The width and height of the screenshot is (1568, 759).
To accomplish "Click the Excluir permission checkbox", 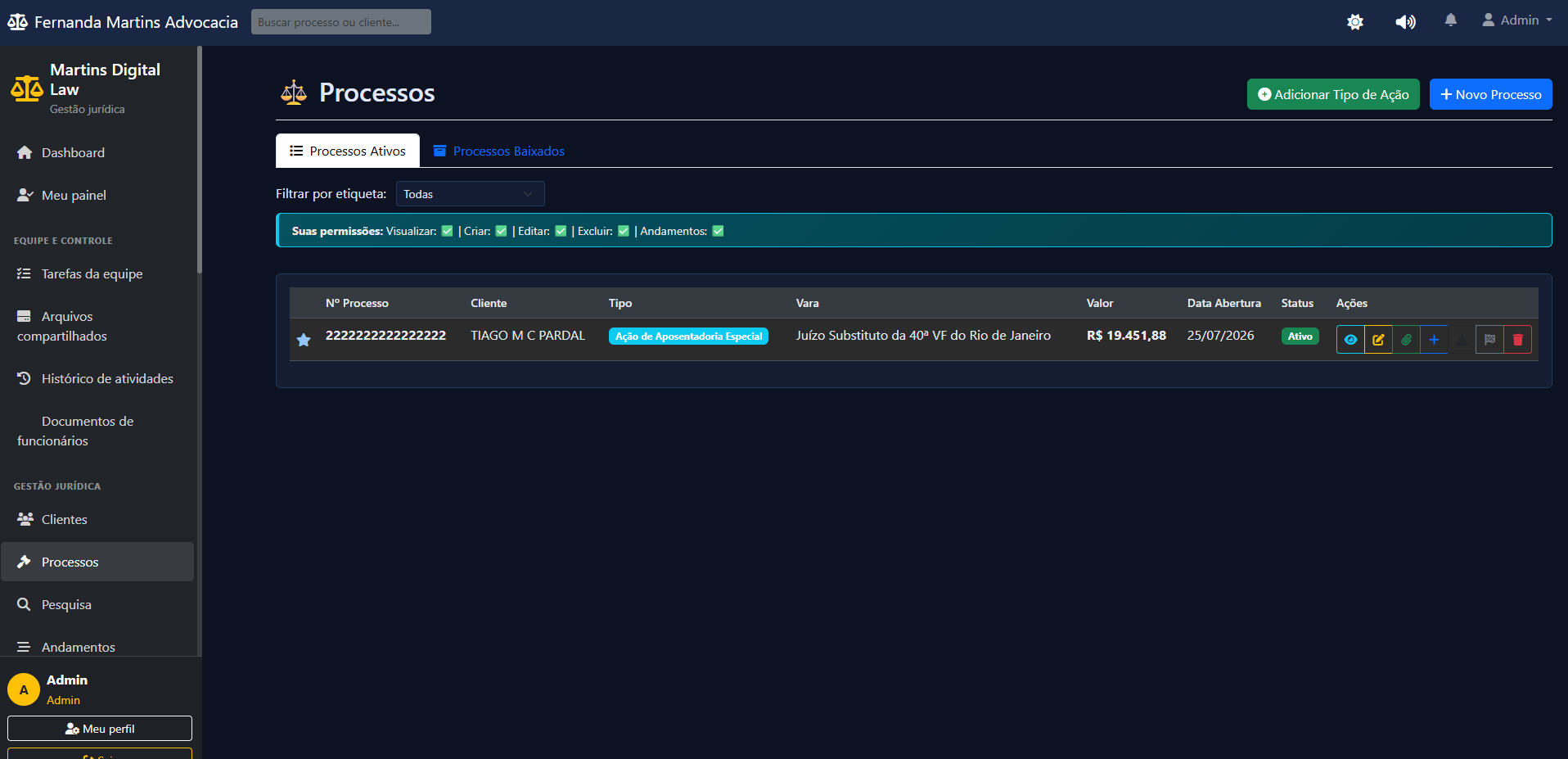I will [624, 231].
